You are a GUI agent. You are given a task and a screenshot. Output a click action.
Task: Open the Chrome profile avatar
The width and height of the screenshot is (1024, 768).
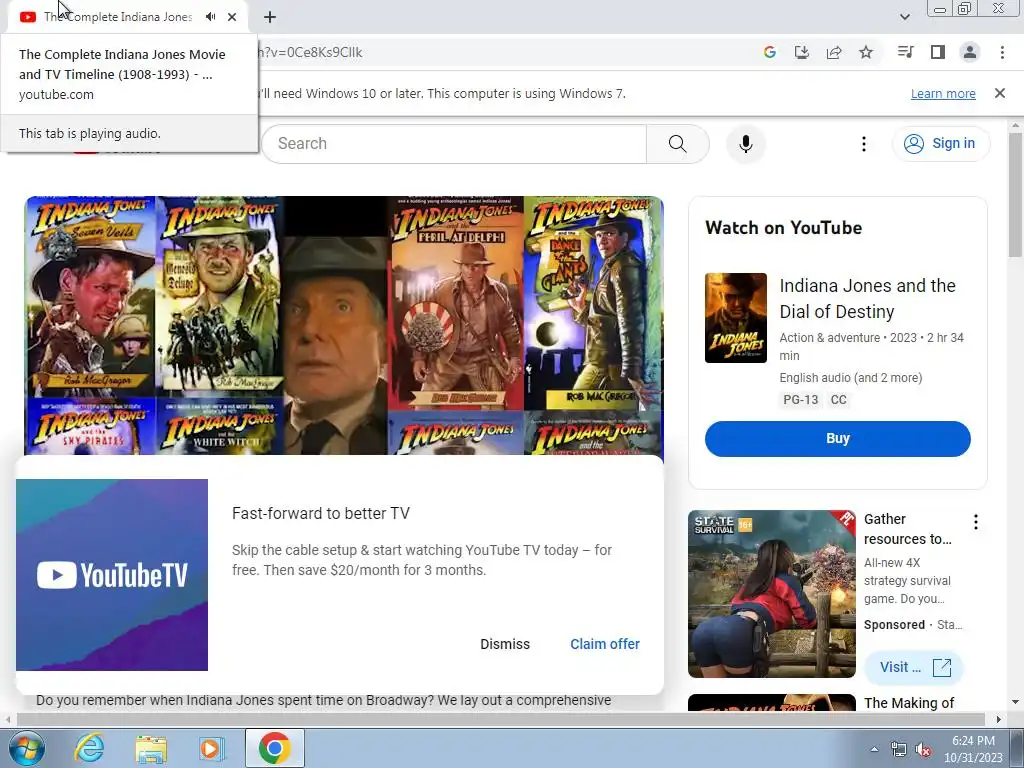[970, 52]
